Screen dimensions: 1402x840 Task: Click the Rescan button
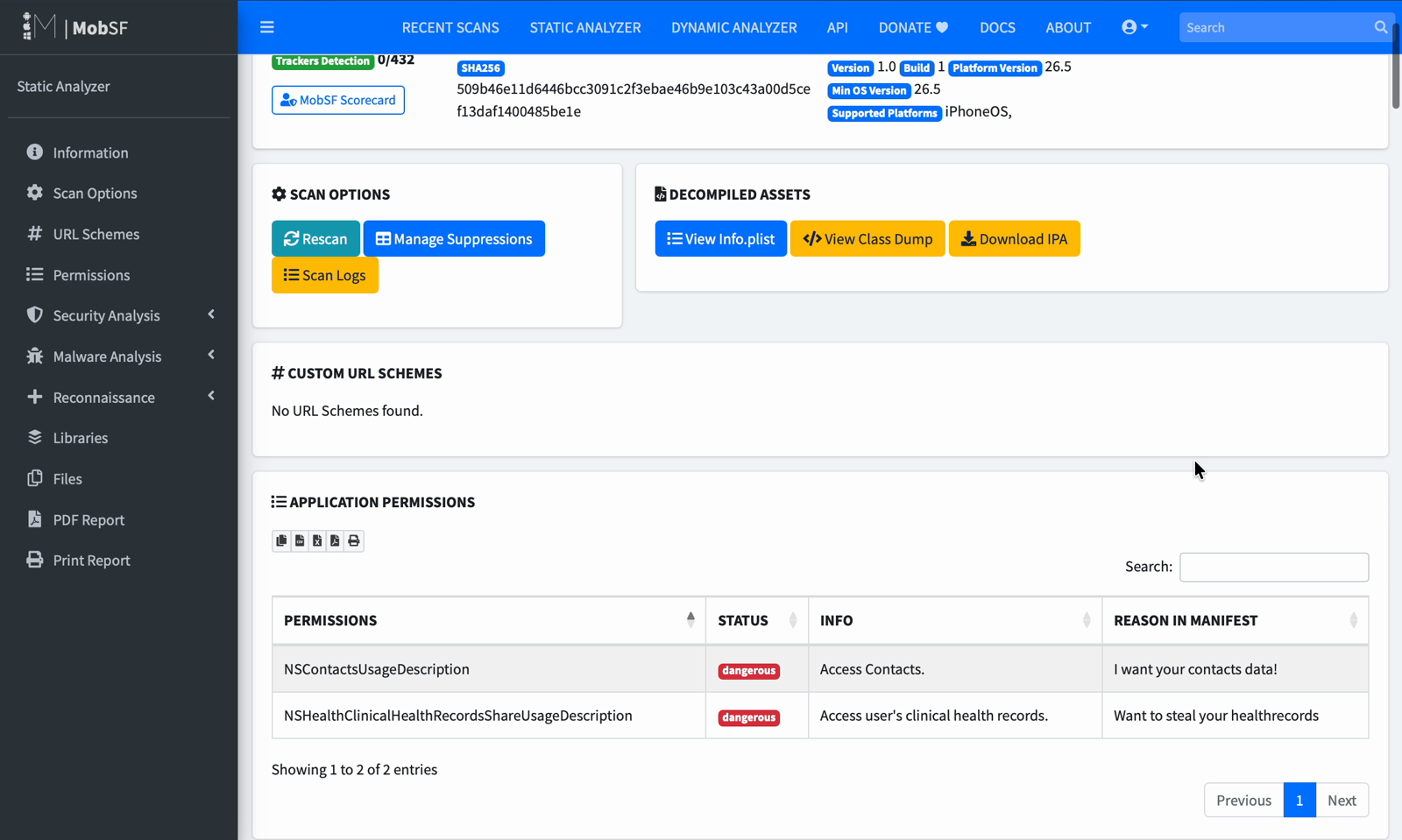[315, 238]
